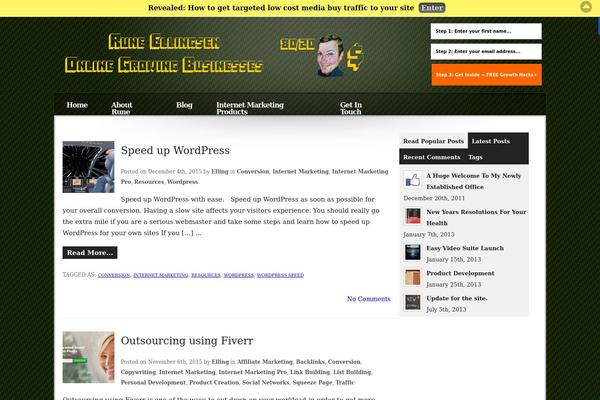The image size is (600, 400).
Task: Open A Huge Welcome To My Newly Established Office
Action: click(474, 181)
